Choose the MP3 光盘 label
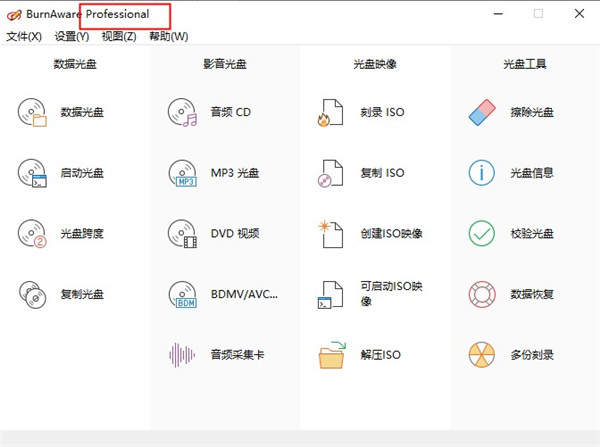600x447 pixels. click(x=235, y=173)
